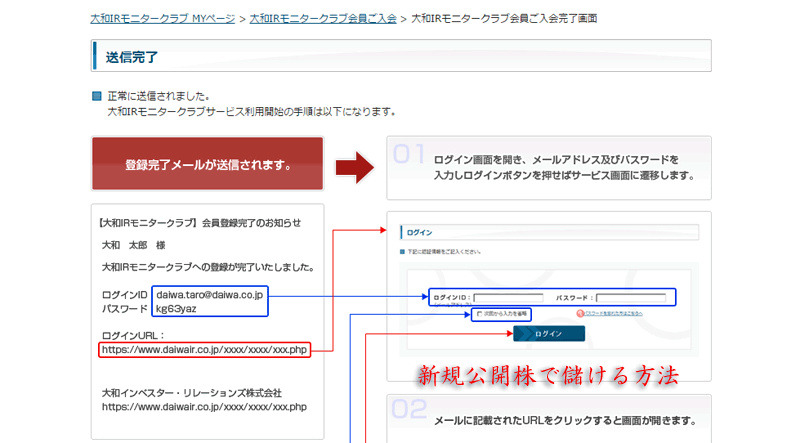
Task: Click the login URL in the red box
Action: click(x=204, y=350)
